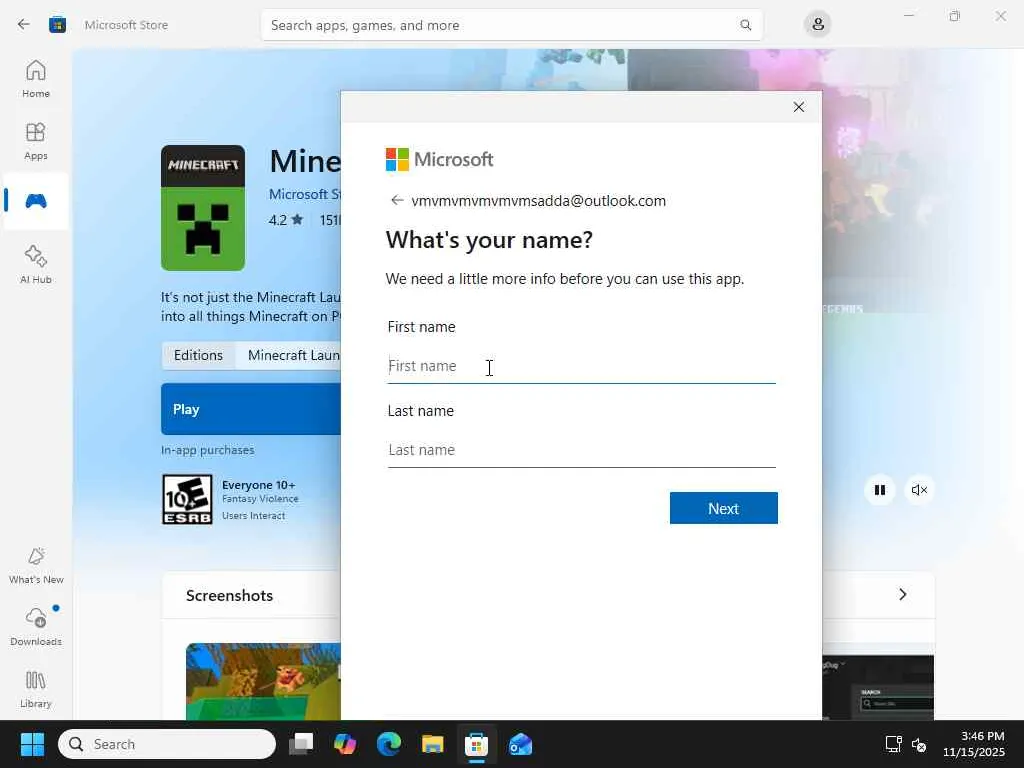Open What's New in the sidebar
Image resolution: width=1024 pixels, height=768 pixels.
coord(36,566)
